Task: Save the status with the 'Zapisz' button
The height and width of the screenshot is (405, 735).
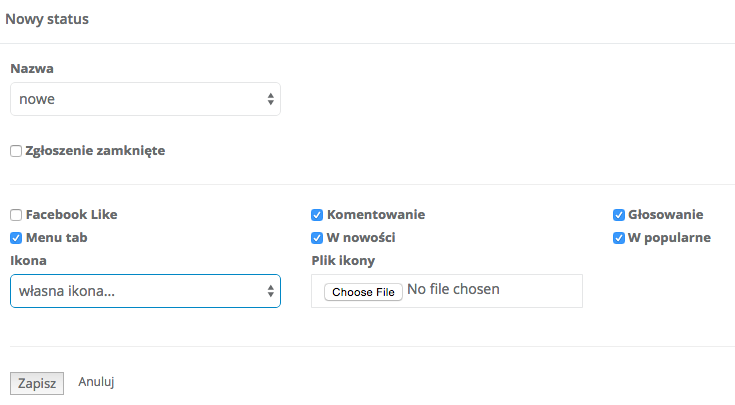Action: [x=37, y=383]
